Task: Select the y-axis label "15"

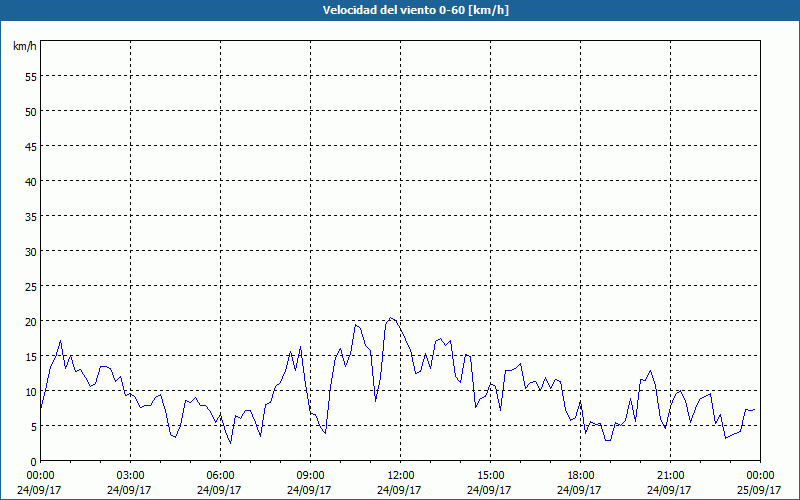Action: click(31, 357)
